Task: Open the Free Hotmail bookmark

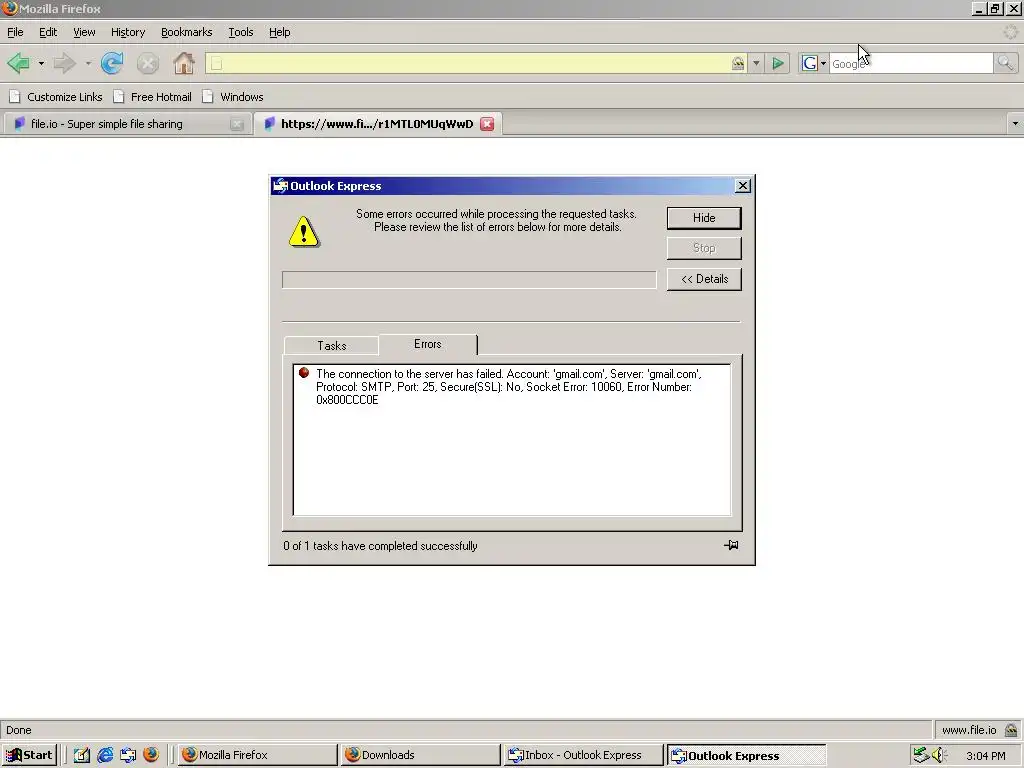Action: pyautogui.click(x=152, y=97)
